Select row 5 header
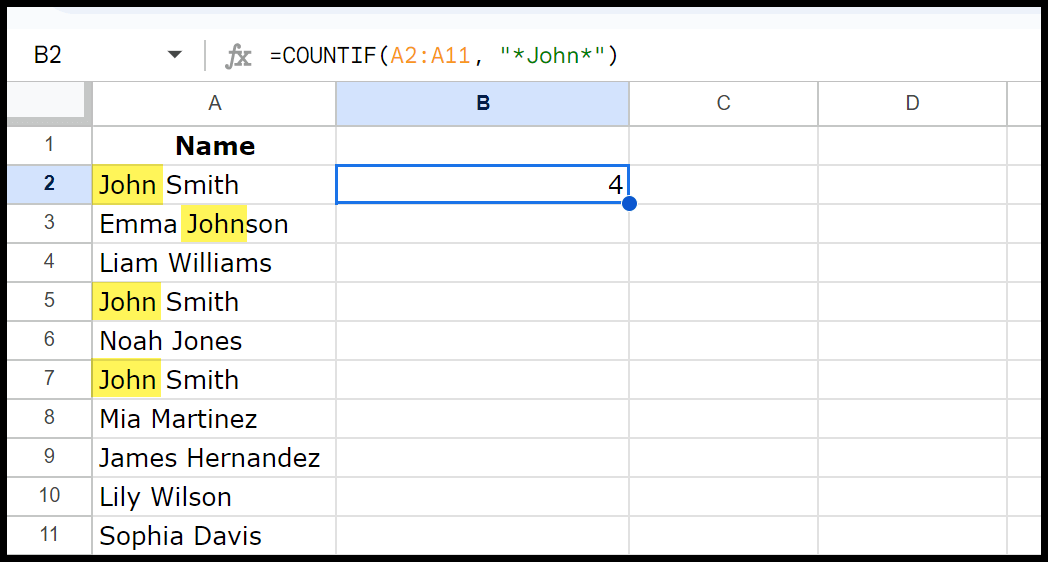This screenshot has height=562, width=1048. pos(49,301)
